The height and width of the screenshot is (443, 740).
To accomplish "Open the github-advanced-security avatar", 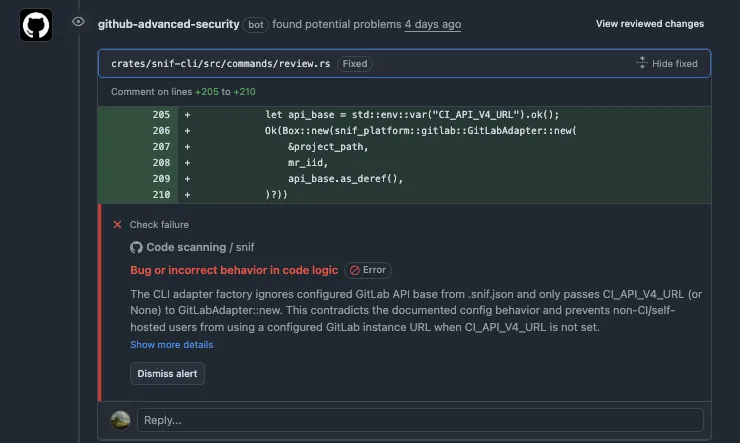I will point(36,25).
